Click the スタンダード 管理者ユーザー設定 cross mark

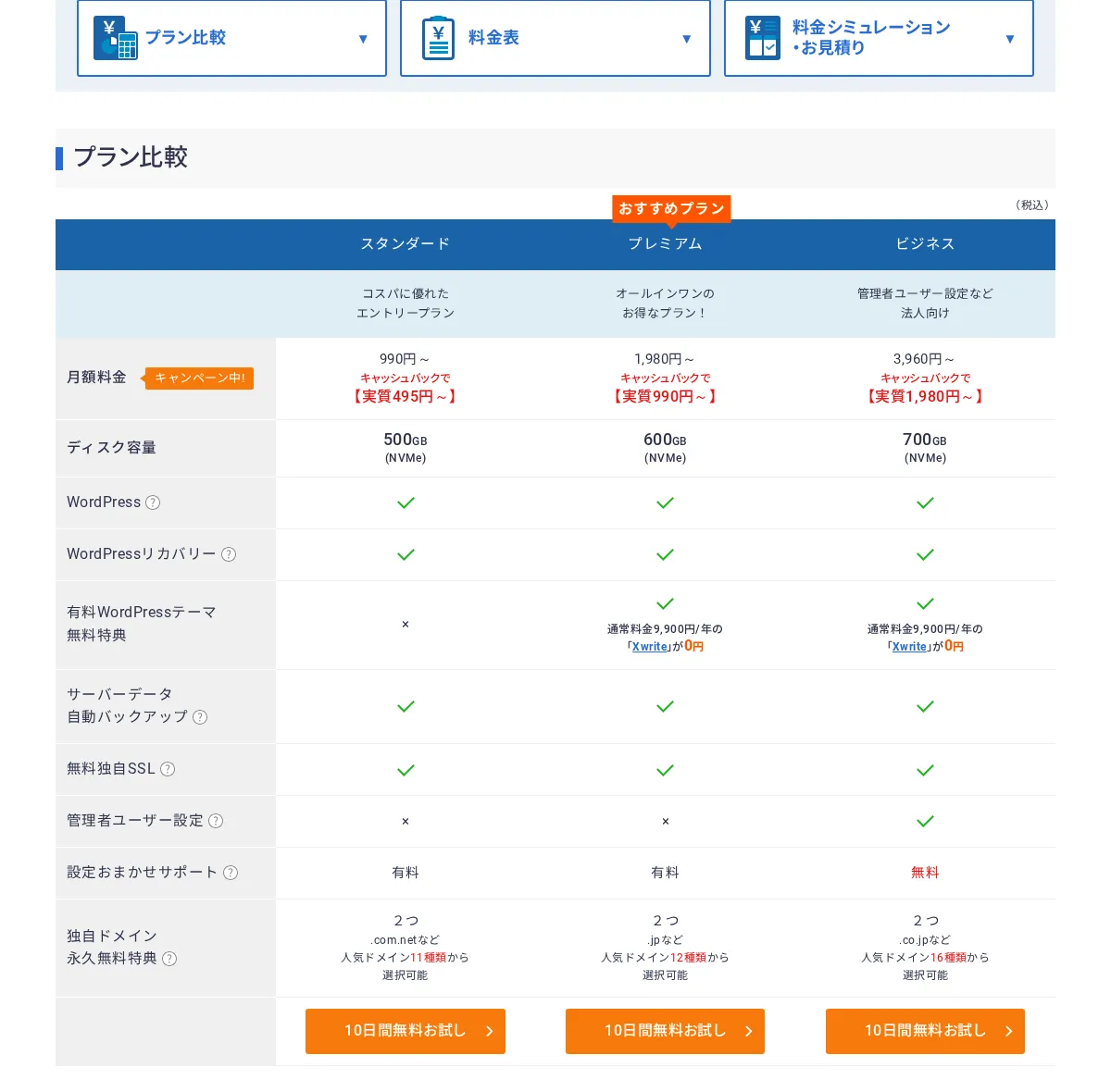(x=406, y=822)
